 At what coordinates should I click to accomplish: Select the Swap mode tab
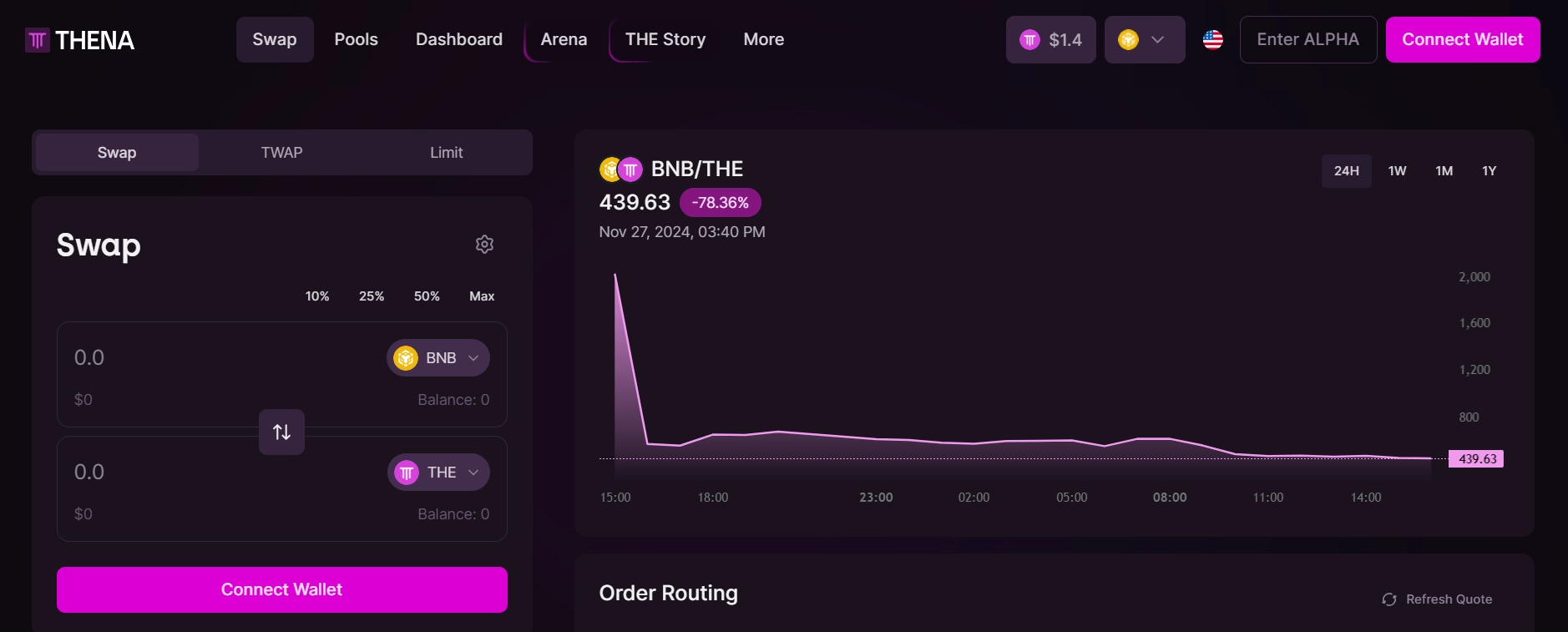click(x=117, y=153)
